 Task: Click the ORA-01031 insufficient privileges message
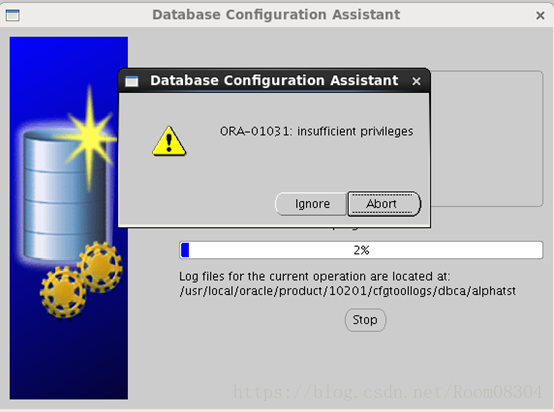[x=316, y=131]
